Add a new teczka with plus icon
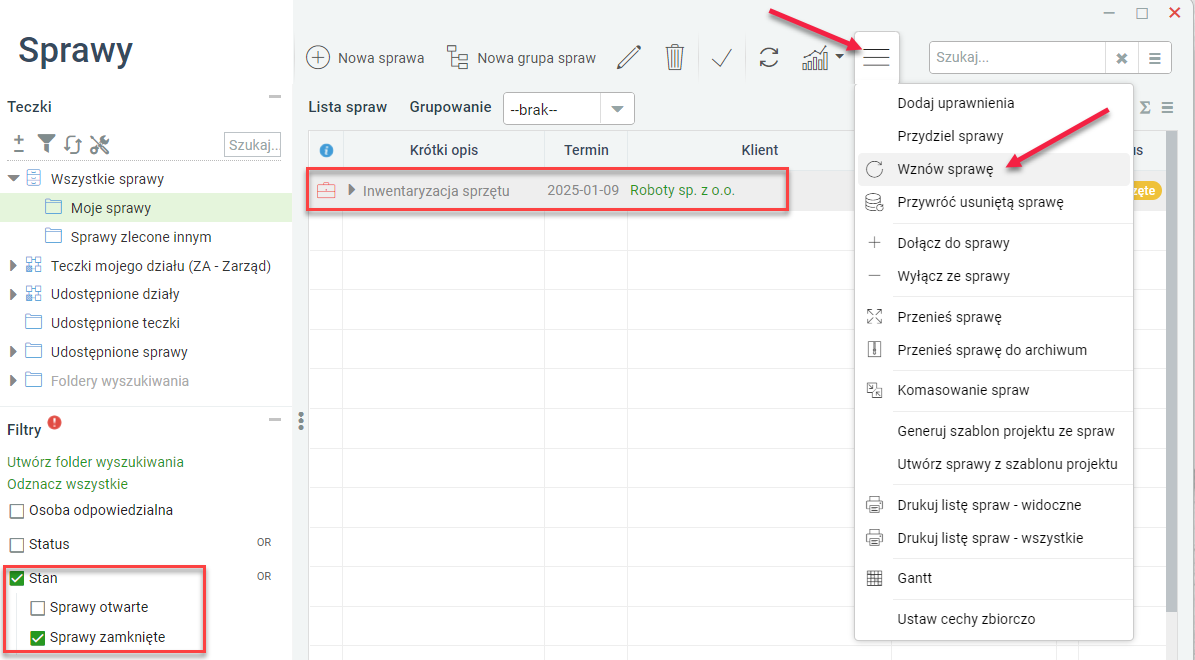 pos(19,143)
